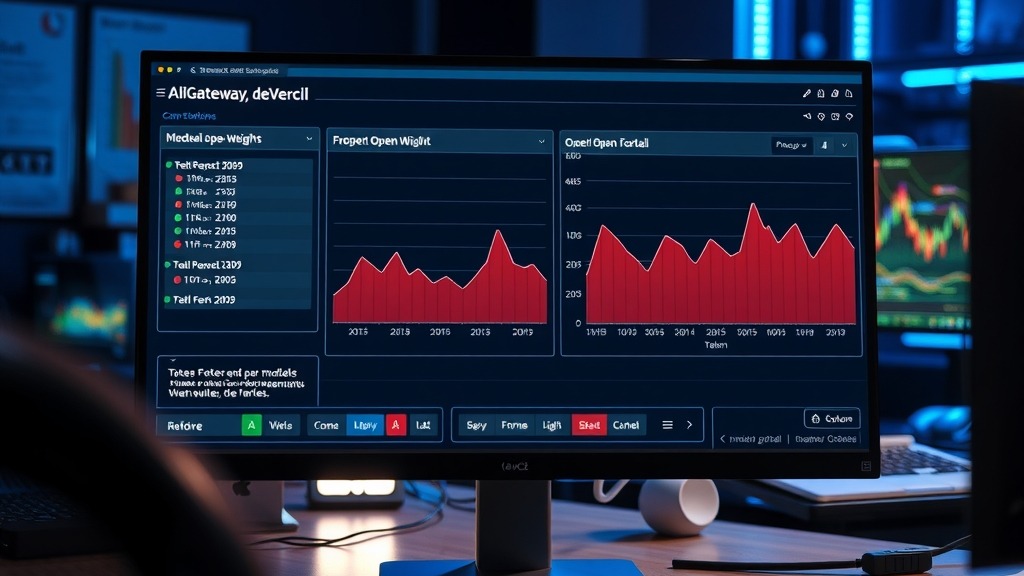Click the Cutore button with lock icon
The height and width of the screenshot is (576, 1024).
[832, 419]
